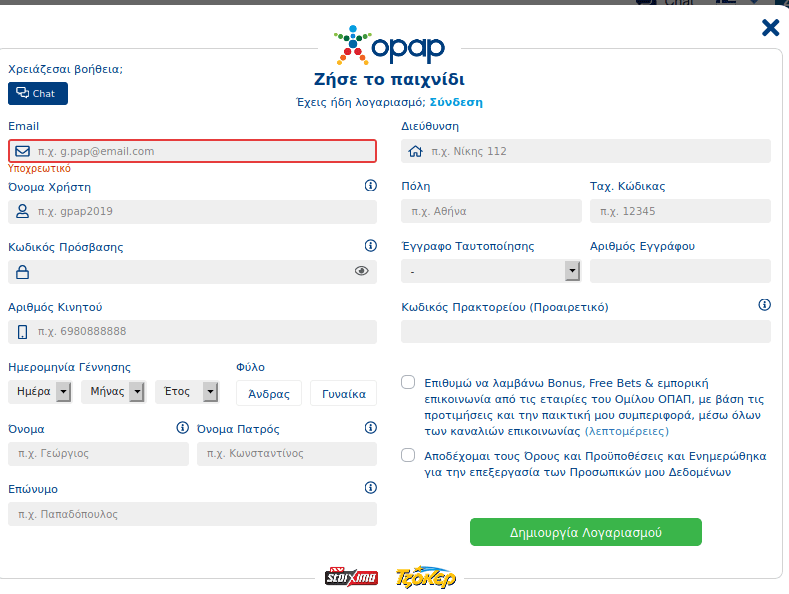Click the Όνομα first name field
The image size is (789, 594).
(x=99, y=454)
